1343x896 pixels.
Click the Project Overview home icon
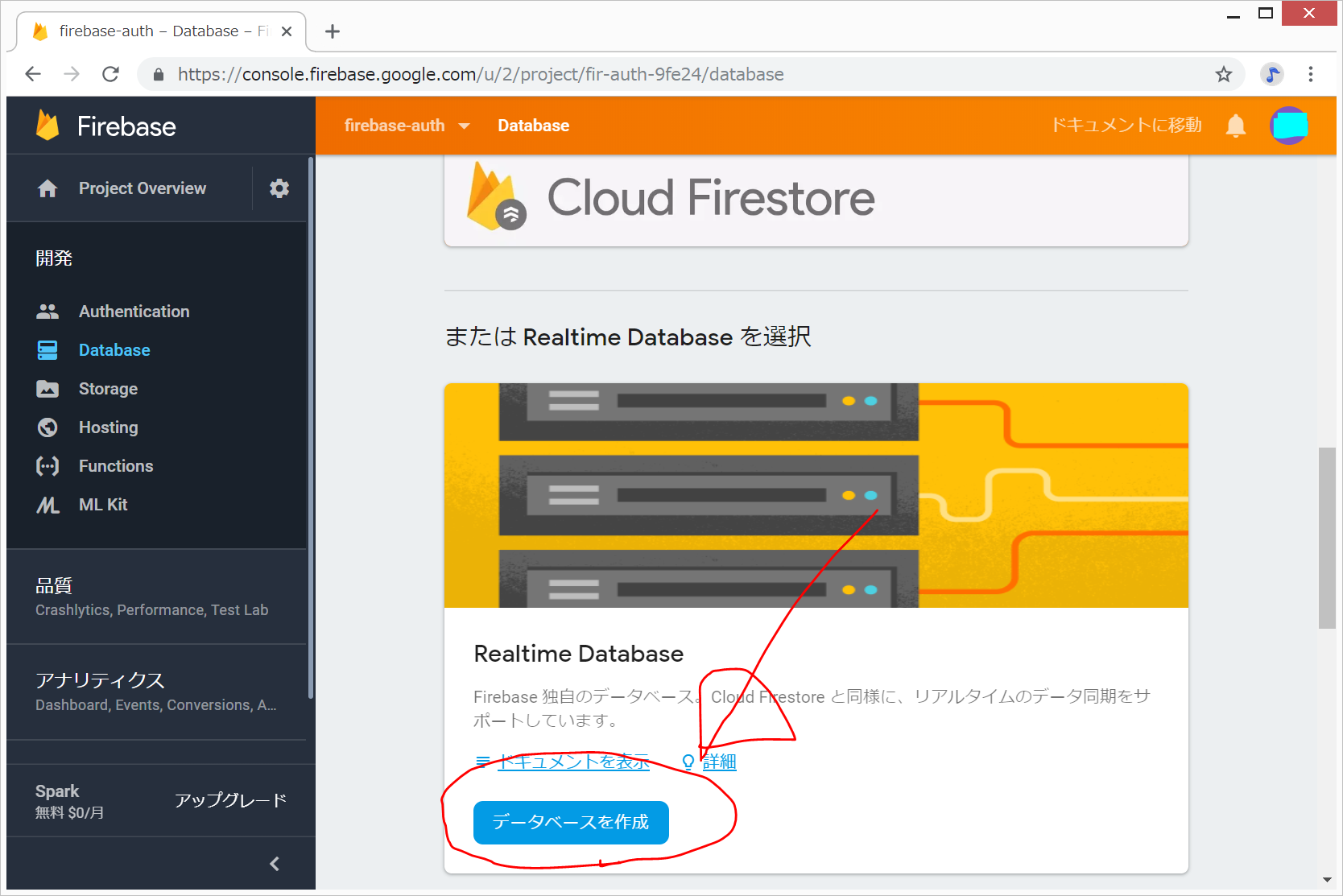[x=48, y=188]
